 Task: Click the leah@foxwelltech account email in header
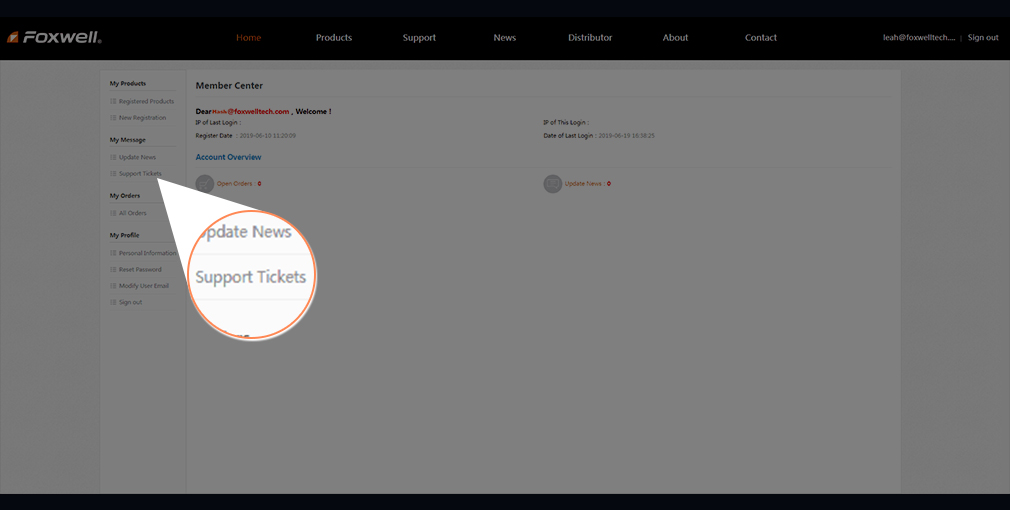point(918,38)
